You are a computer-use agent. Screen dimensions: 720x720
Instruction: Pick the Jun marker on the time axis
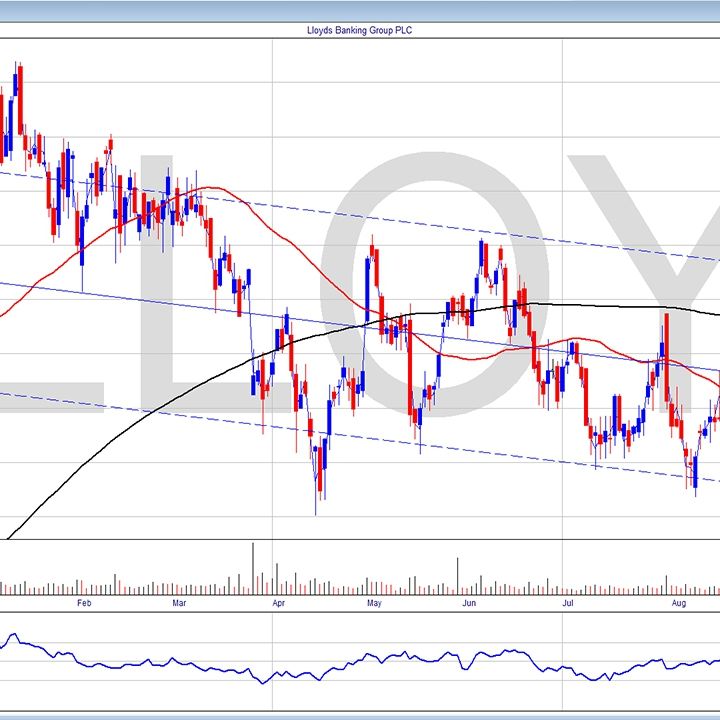[471, 603]
